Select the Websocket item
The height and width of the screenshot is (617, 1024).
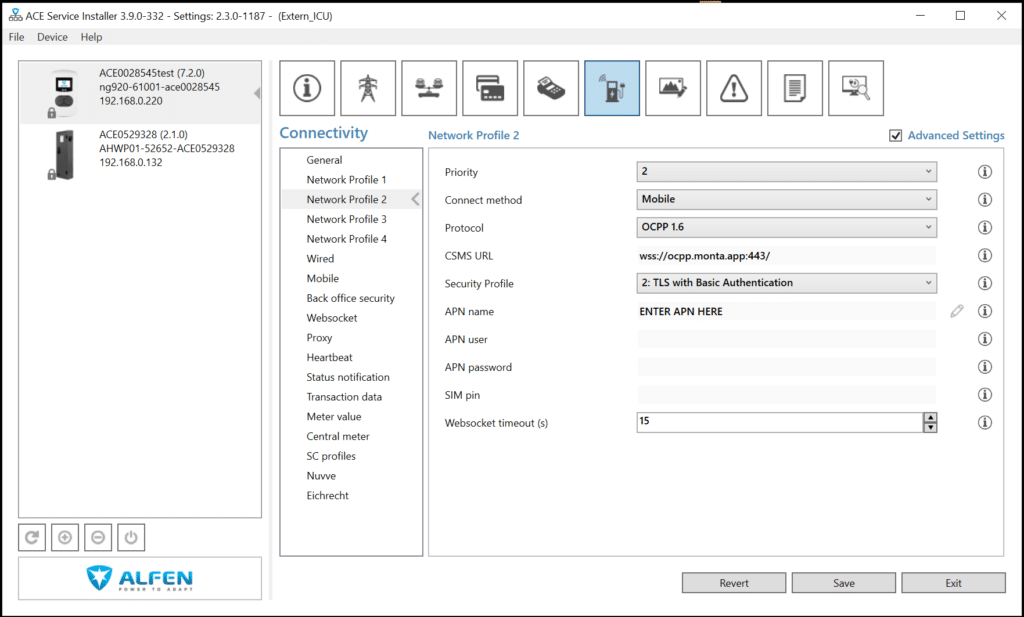point(332,318)
